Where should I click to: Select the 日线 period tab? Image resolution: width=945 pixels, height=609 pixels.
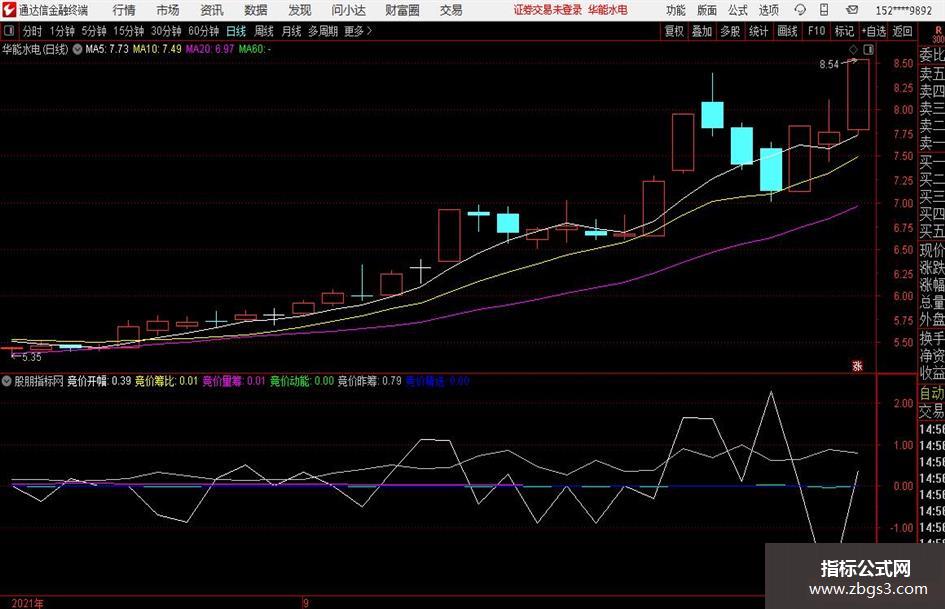tap(236, 31)
